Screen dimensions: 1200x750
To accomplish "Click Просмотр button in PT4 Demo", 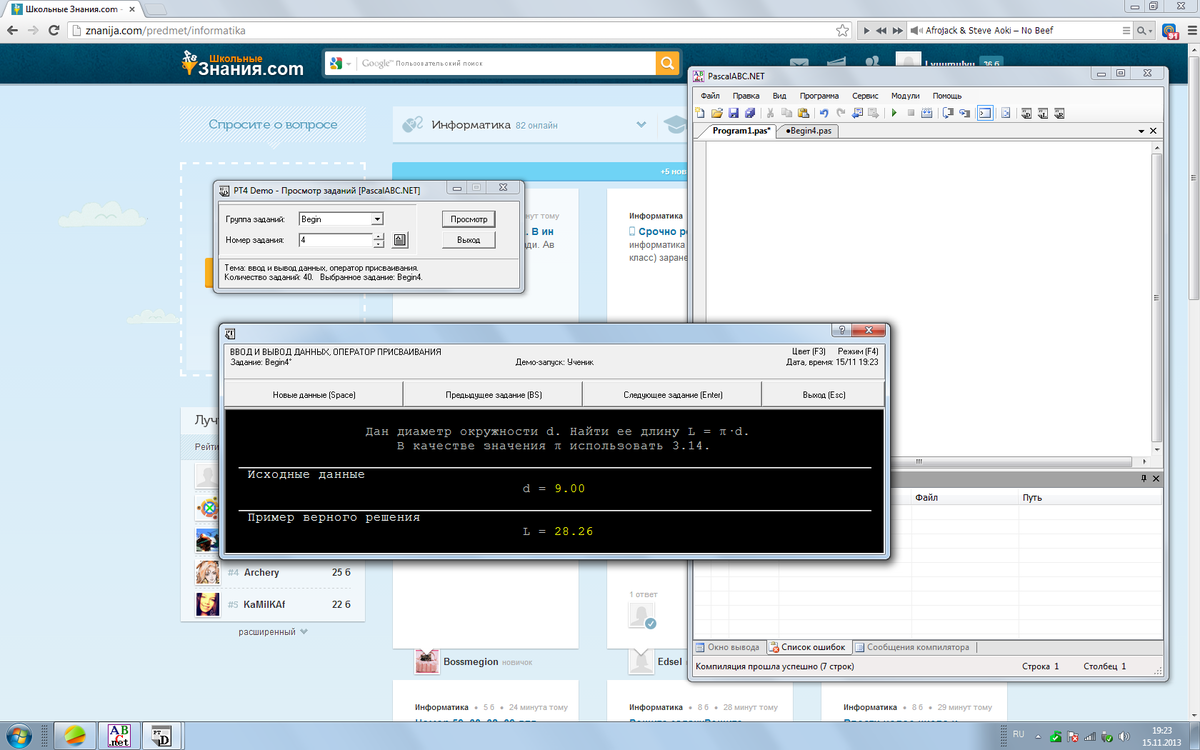I will [468, 219].
